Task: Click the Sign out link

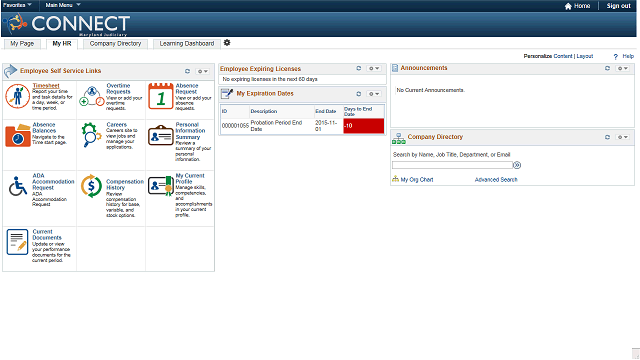Action: [x=618, y=6]
